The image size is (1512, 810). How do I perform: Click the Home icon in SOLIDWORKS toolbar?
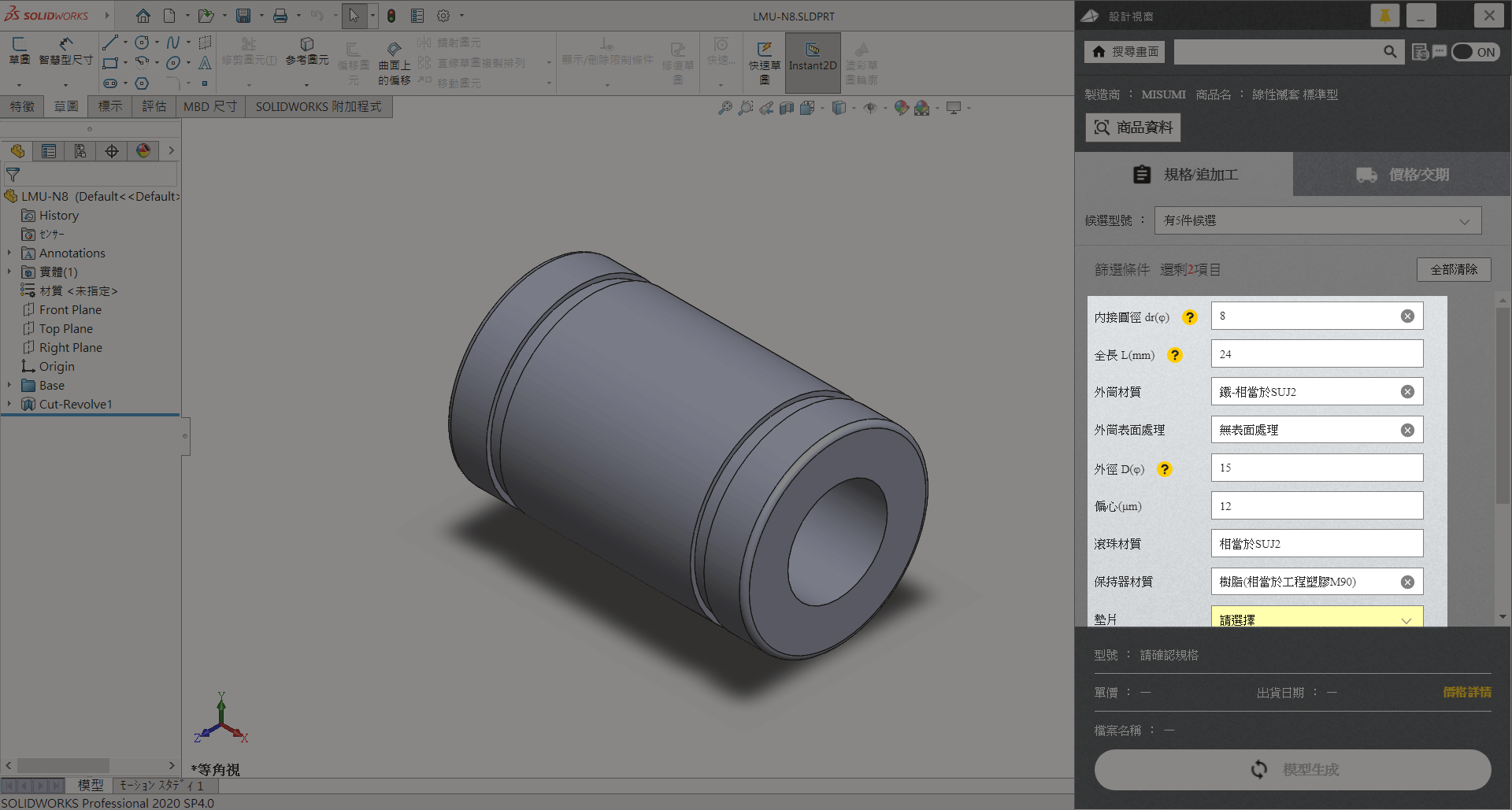[x=143, y=16]
